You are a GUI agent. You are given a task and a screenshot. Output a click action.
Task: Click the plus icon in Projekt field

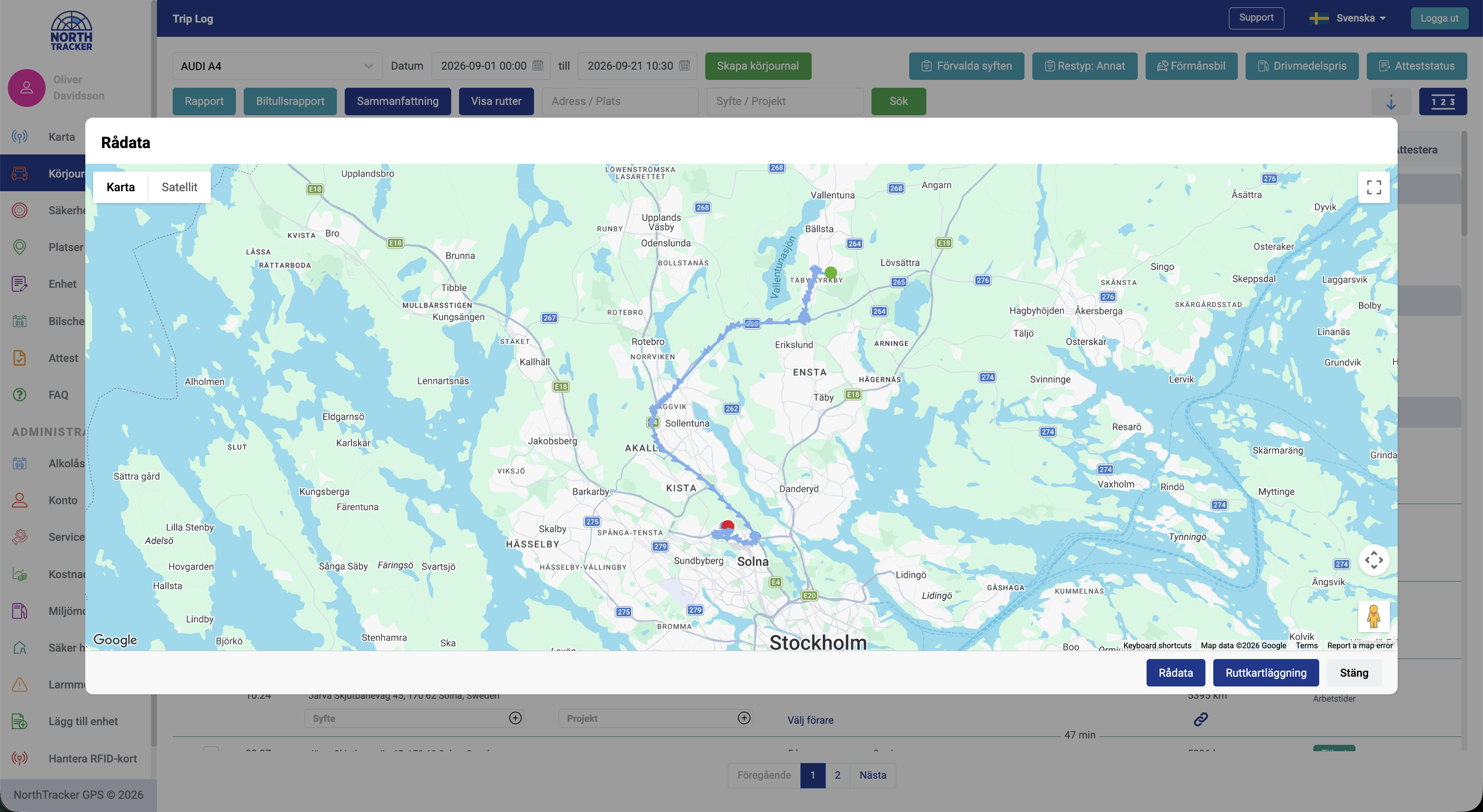click(x=744, y=718)
